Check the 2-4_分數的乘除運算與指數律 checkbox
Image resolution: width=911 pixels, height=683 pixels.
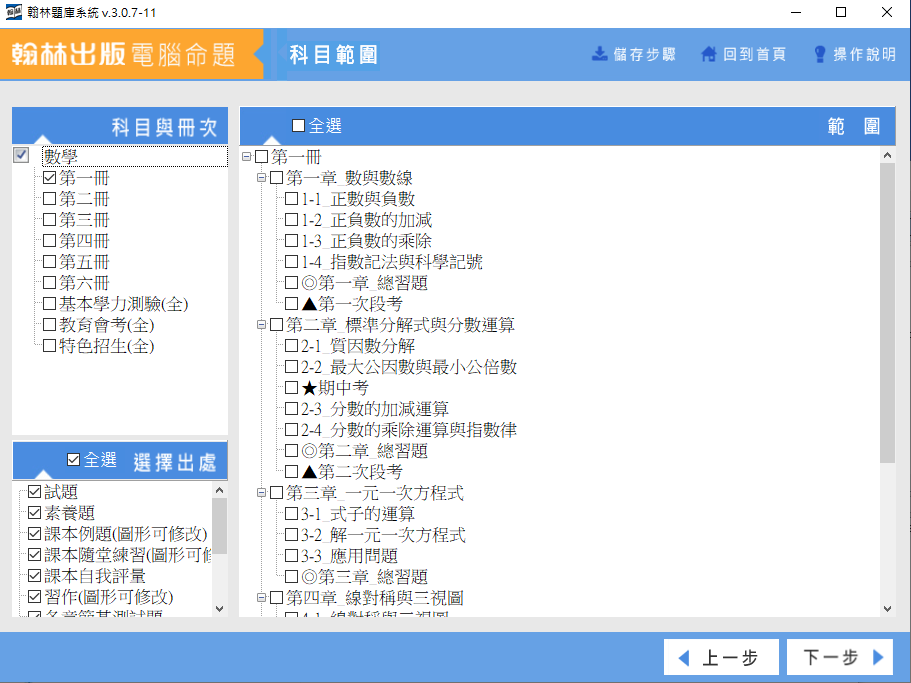tap(291, 429)
